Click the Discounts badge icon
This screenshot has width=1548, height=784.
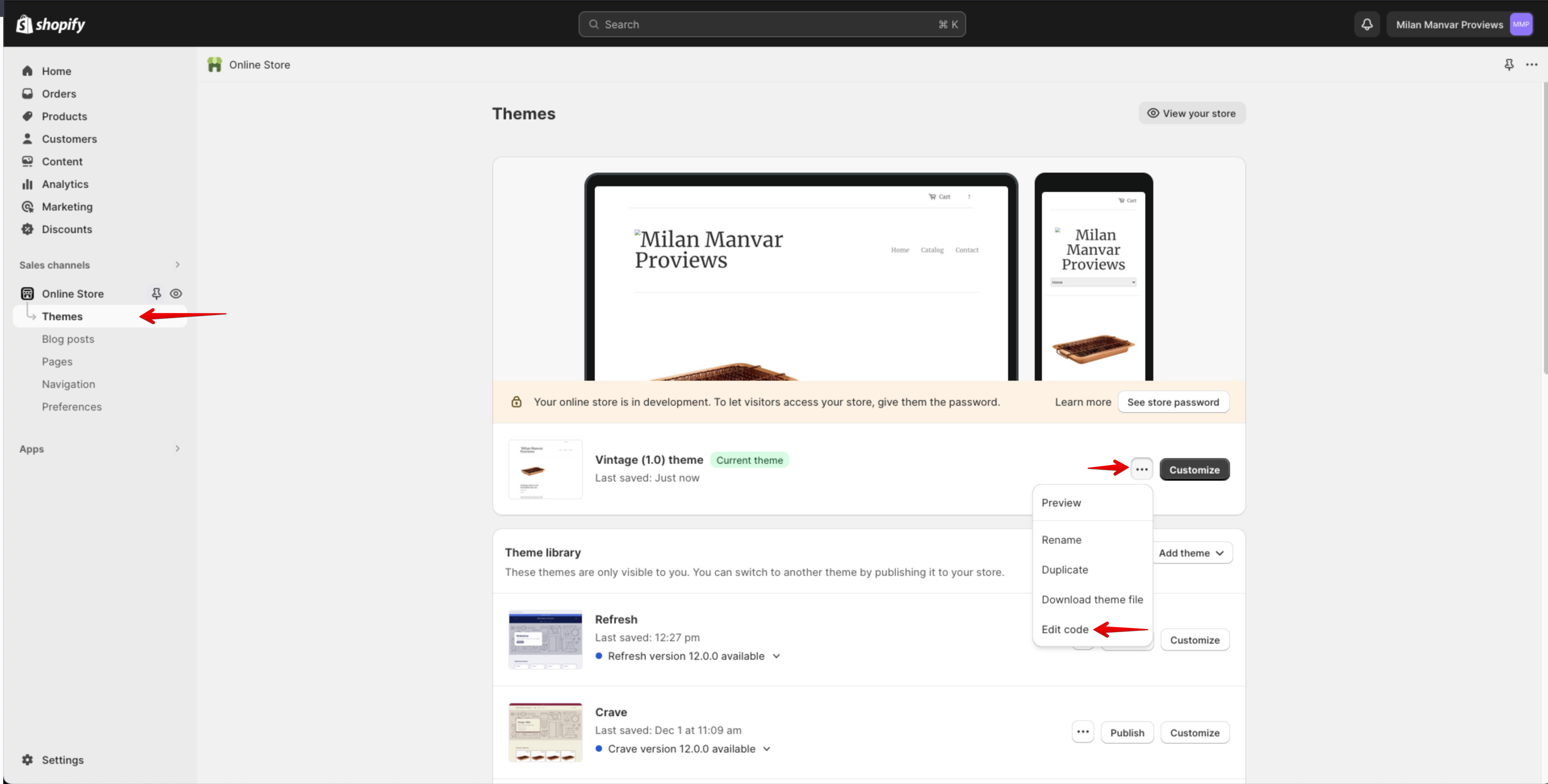pos(27,229)
